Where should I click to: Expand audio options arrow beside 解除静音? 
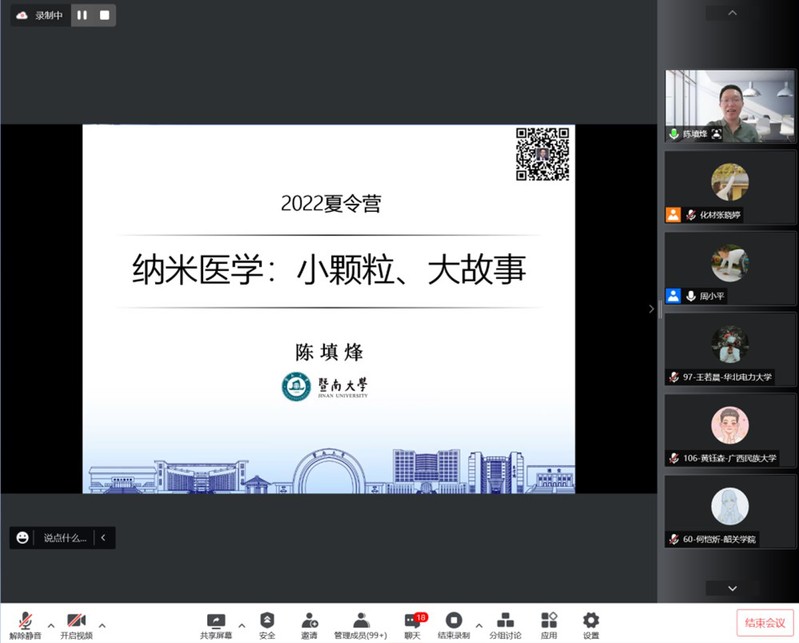coord(51,626)
